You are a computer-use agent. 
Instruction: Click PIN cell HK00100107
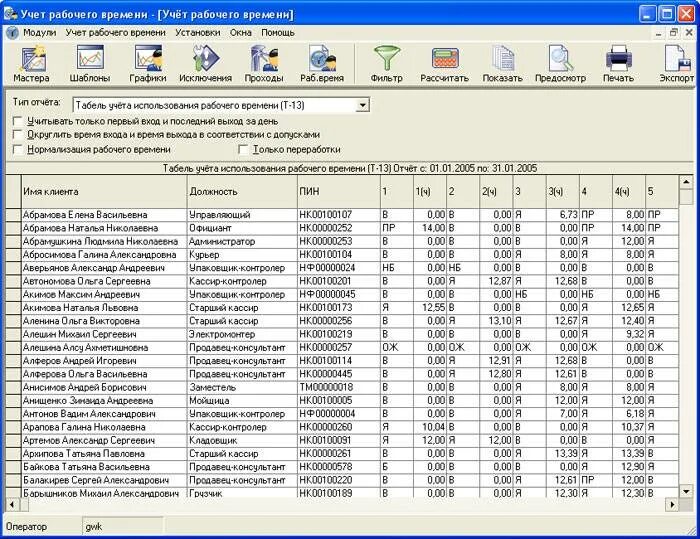(339, 215)
